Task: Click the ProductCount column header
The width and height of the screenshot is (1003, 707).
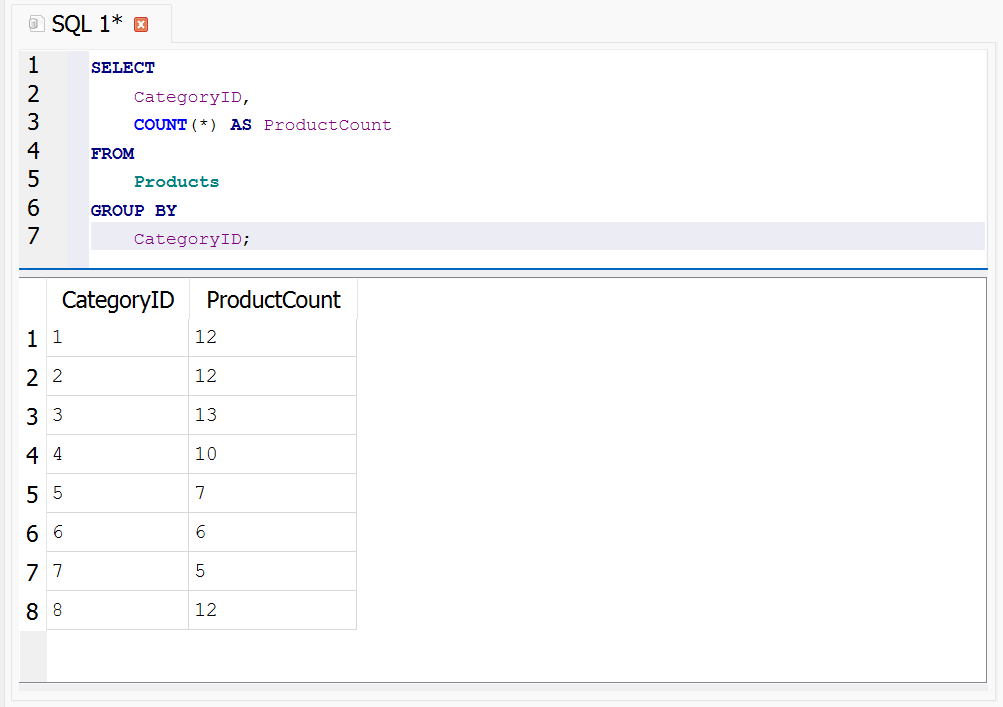Action: (x=273, y=300)
